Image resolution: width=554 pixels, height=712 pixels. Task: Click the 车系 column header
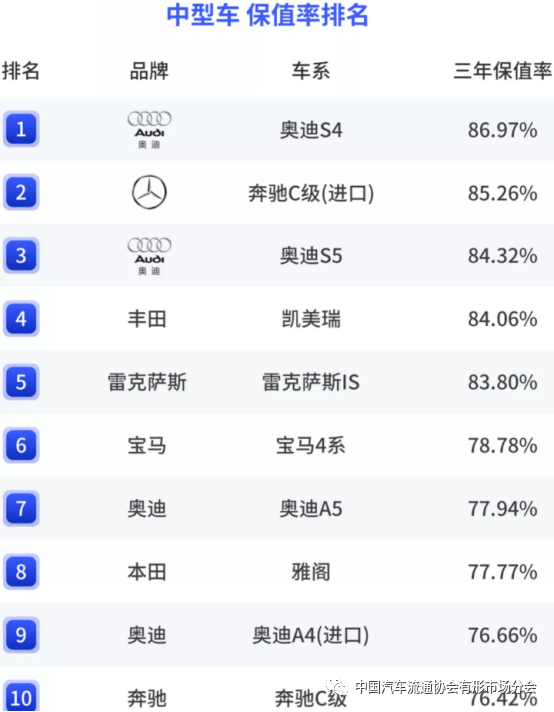click(x=311, y=71)
